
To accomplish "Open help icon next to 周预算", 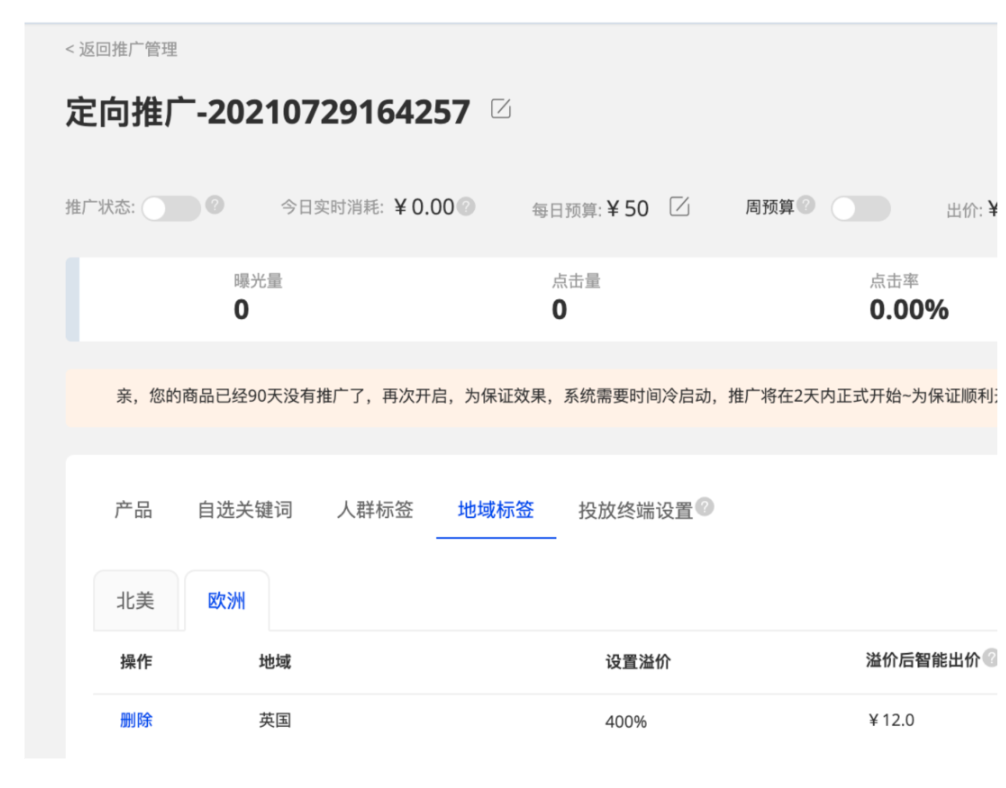I will pos(806,204).
